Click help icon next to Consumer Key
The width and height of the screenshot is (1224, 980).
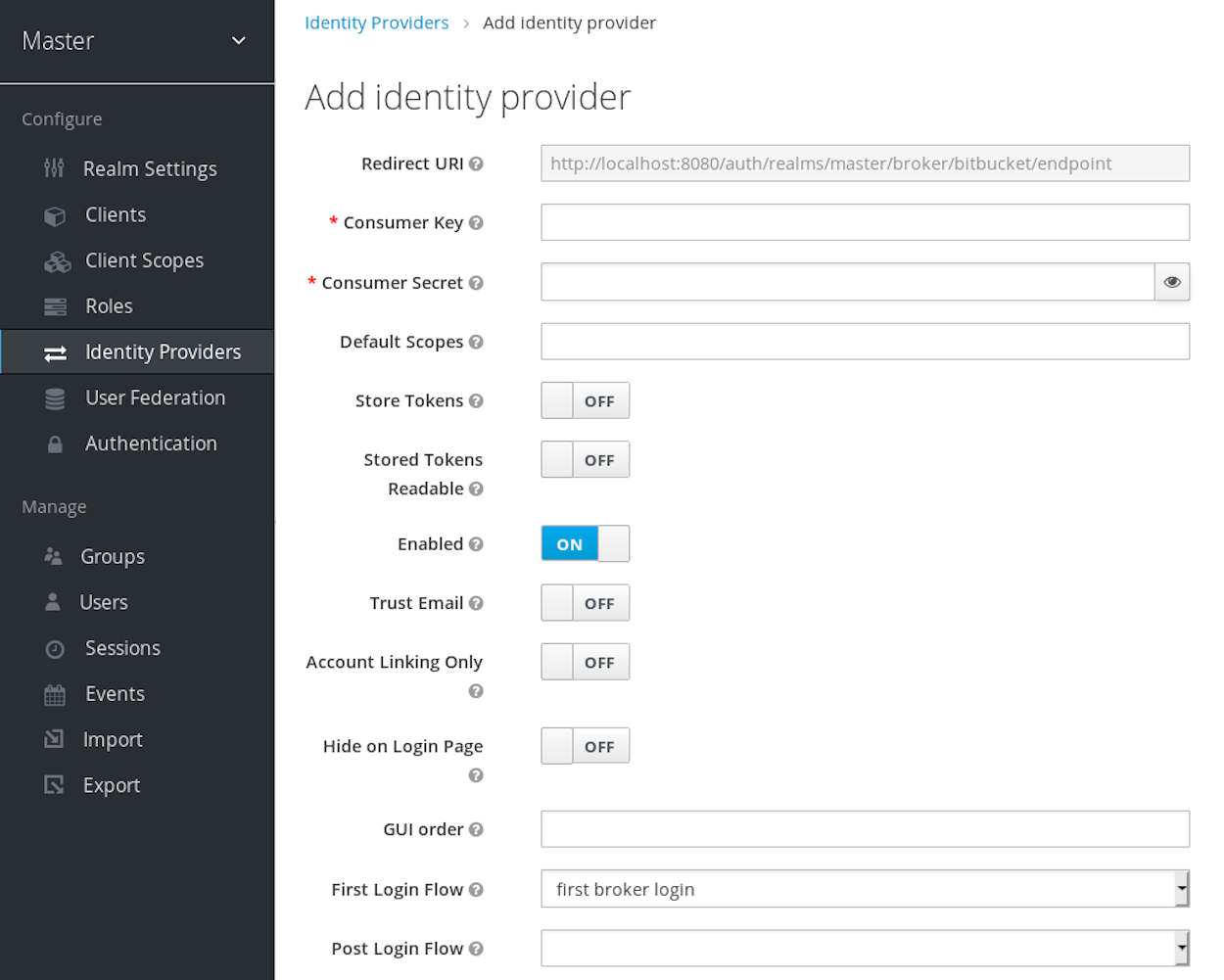(476, 222)
